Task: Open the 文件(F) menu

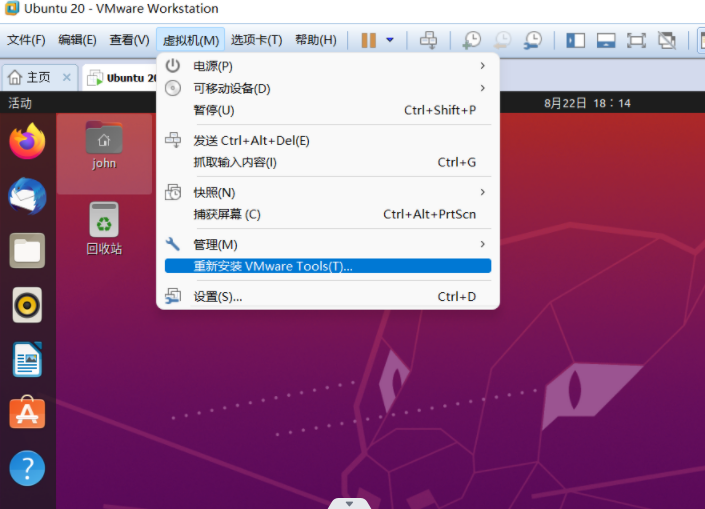Action: (x=26, y=40)
